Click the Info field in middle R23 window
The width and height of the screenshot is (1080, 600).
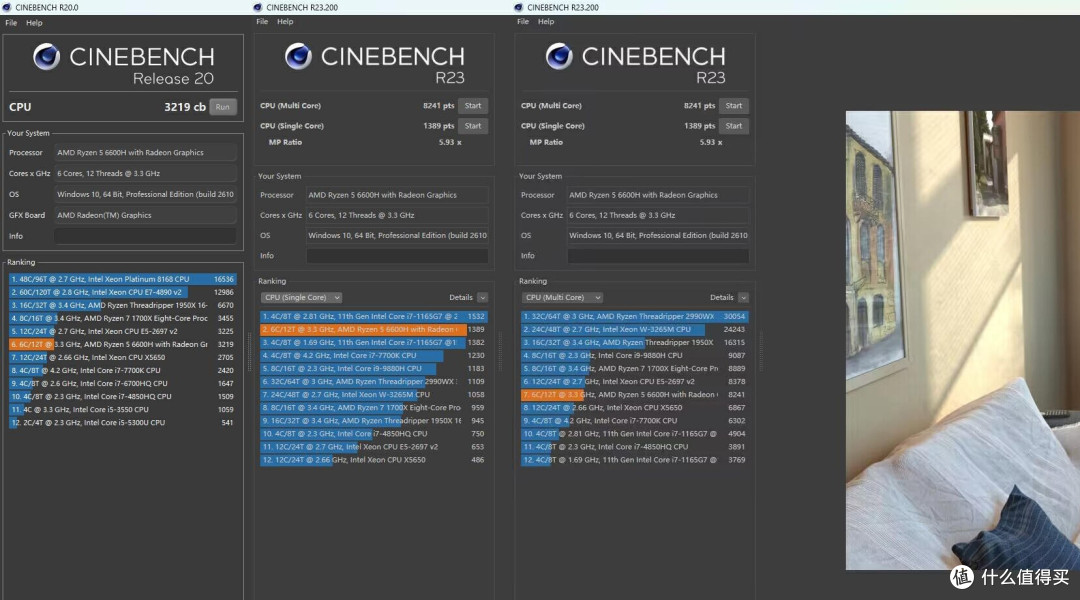pyautogui.click(x=397, y=256)
